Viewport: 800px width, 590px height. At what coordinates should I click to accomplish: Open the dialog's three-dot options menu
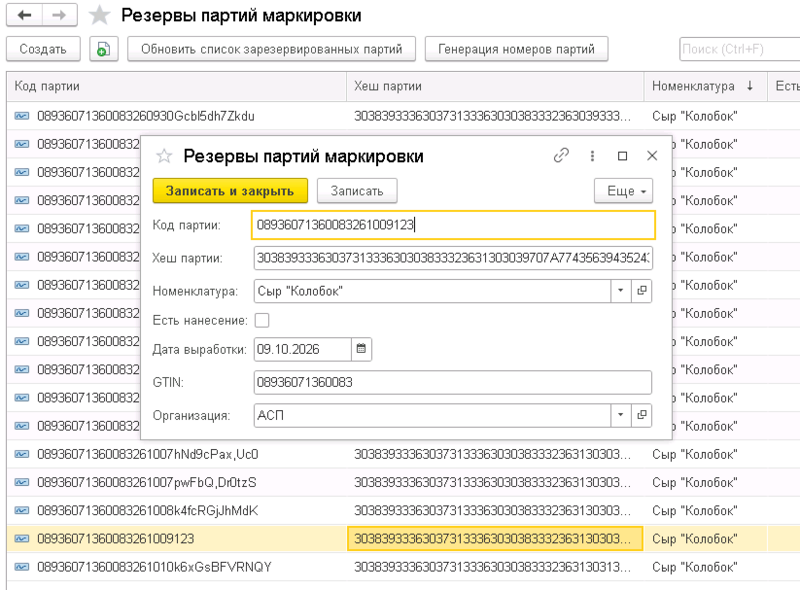coord(592,156)
